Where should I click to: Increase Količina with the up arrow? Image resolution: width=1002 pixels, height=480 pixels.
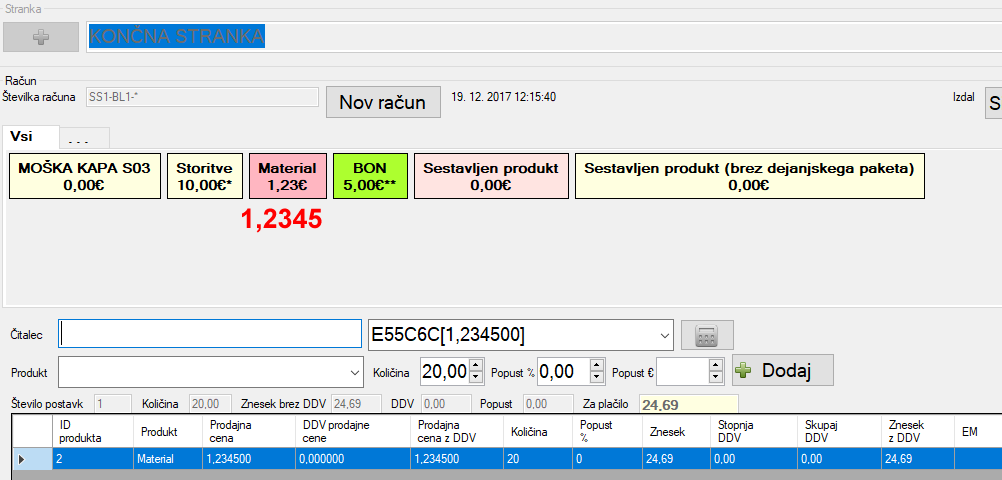coord(476,365)
